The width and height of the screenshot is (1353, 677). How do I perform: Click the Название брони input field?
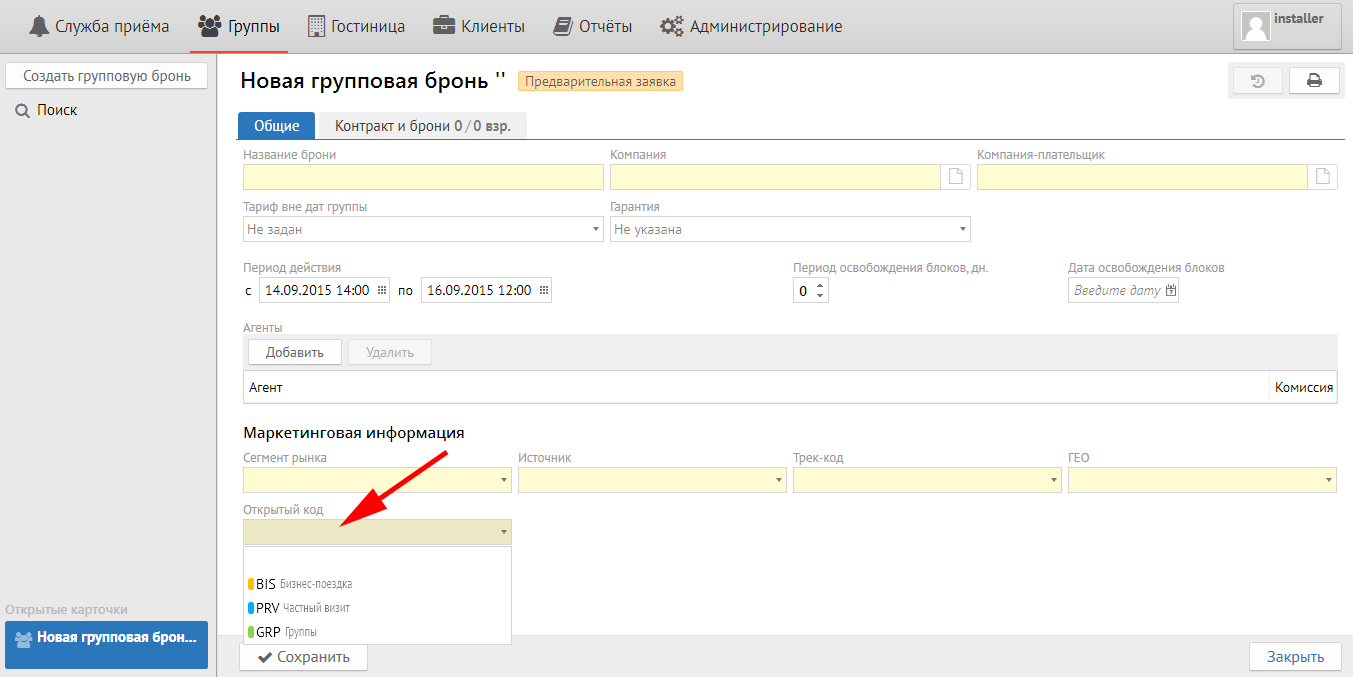tap(423, 177)
